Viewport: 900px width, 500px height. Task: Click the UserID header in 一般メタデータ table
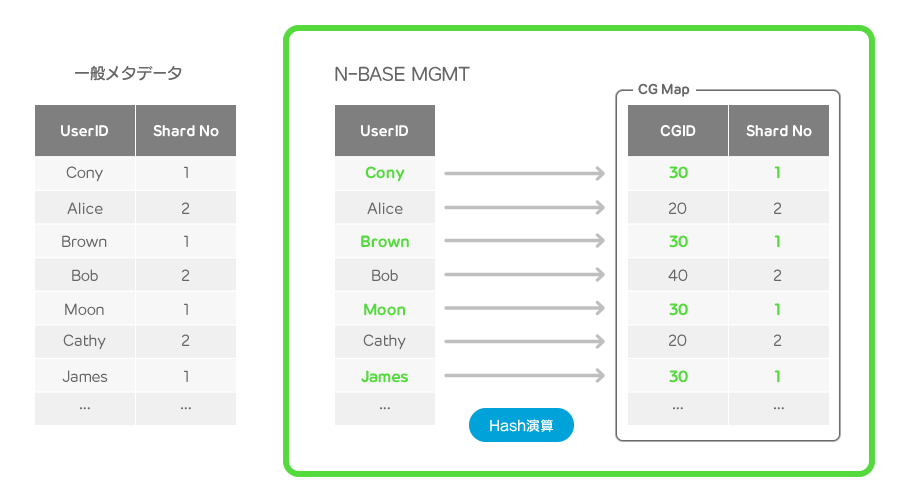(x=84, y=130)
